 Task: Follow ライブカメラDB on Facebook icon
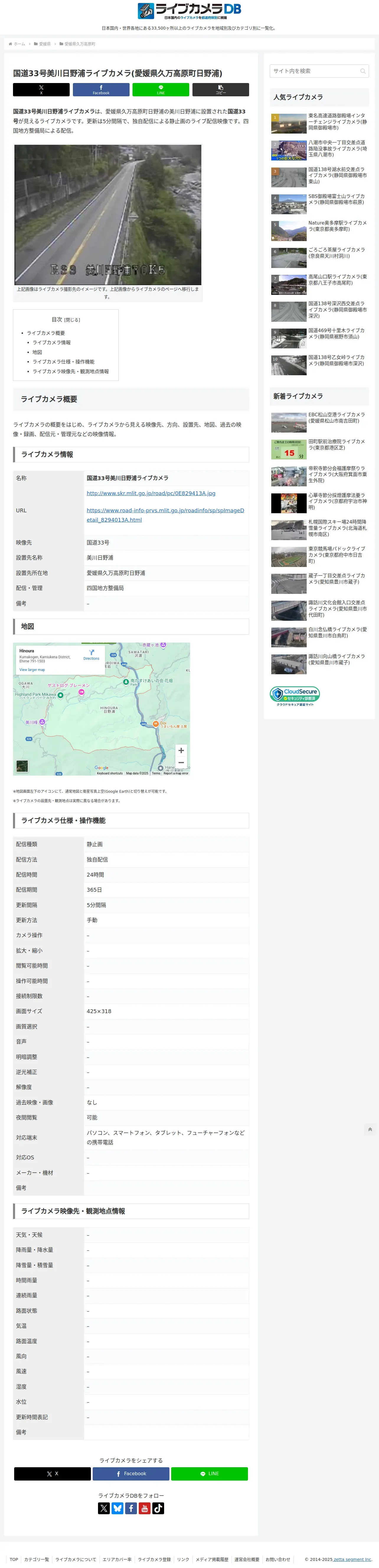(131, 1508)
